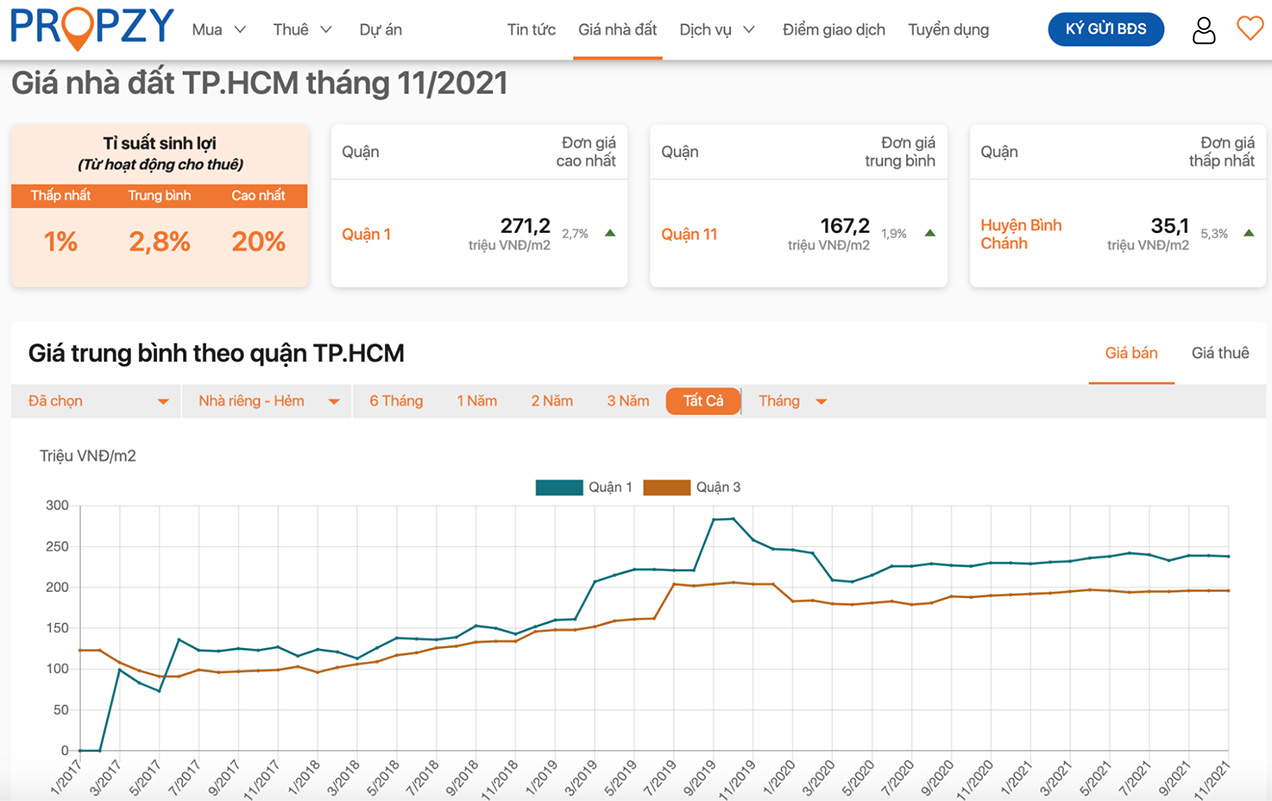Switch to the Giá thuê tab

tap(1220, 353)
